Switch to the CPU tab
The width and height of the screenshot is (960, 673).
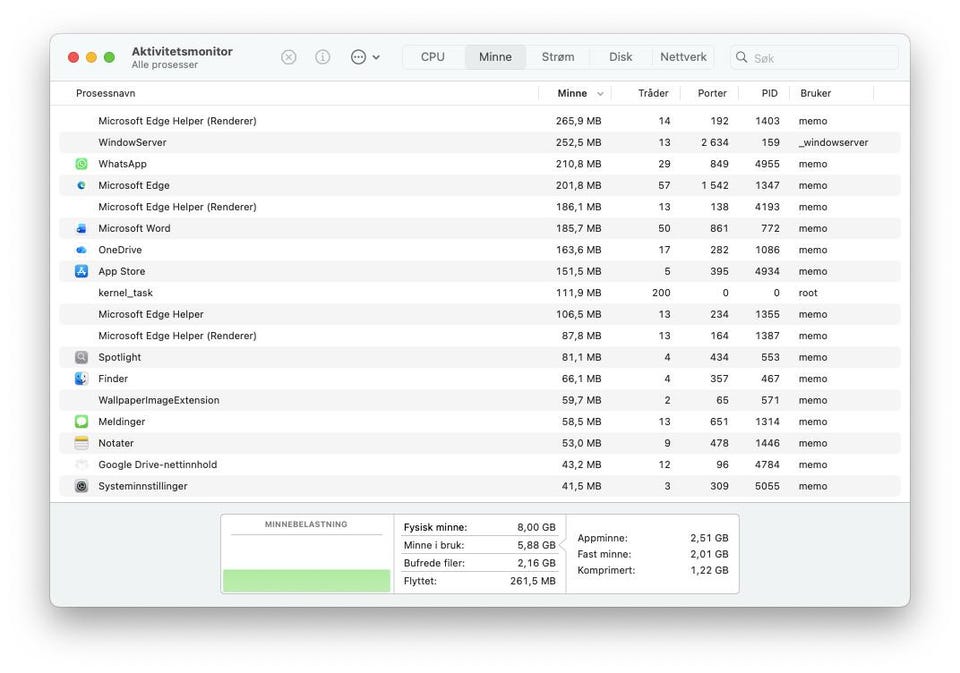click(433, 57)
